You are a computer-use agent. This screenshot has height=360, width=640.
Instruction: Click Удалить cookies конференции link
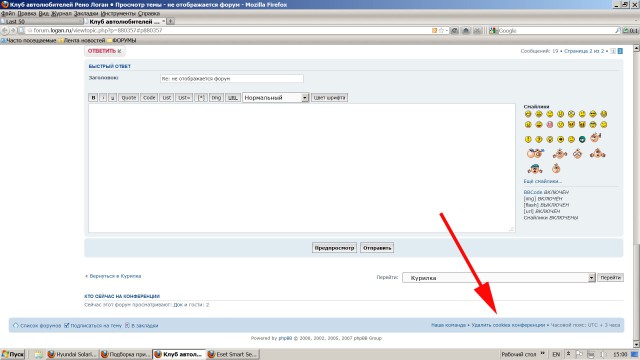pos(508,325)
